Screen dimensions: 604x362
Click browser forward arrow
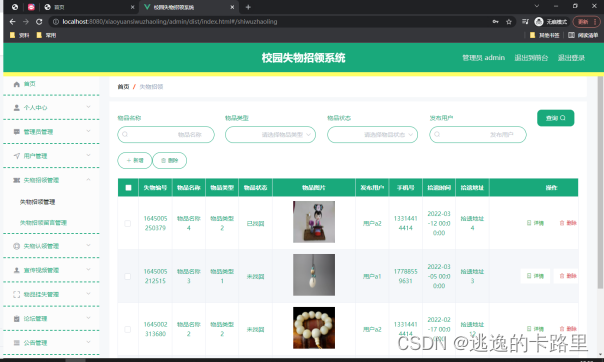tap(26, 22)
